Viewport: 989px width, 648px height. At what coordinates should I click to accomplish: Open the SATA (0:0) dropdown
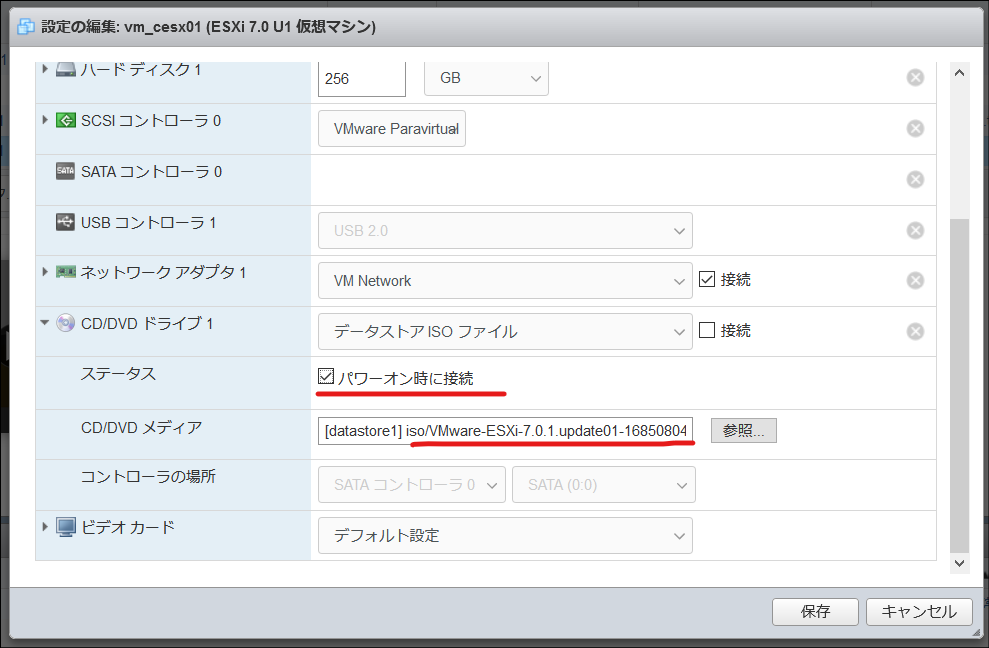tap(604, 485)
